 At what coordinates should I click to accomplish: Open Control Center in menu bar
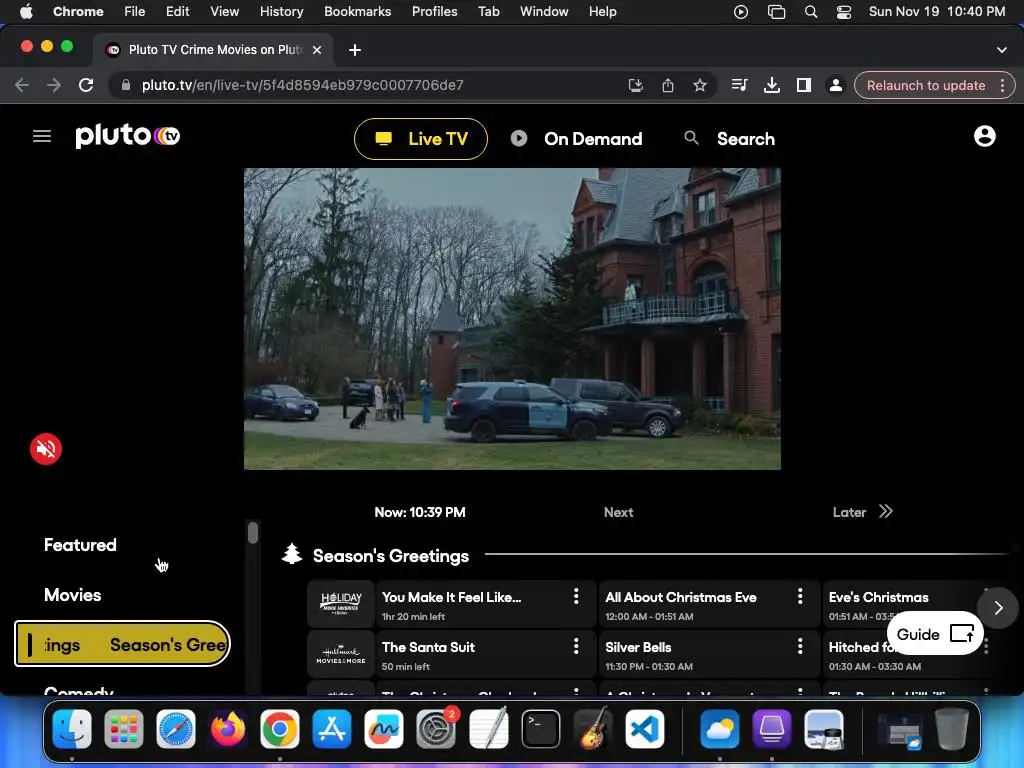click(x=844, y=11)
